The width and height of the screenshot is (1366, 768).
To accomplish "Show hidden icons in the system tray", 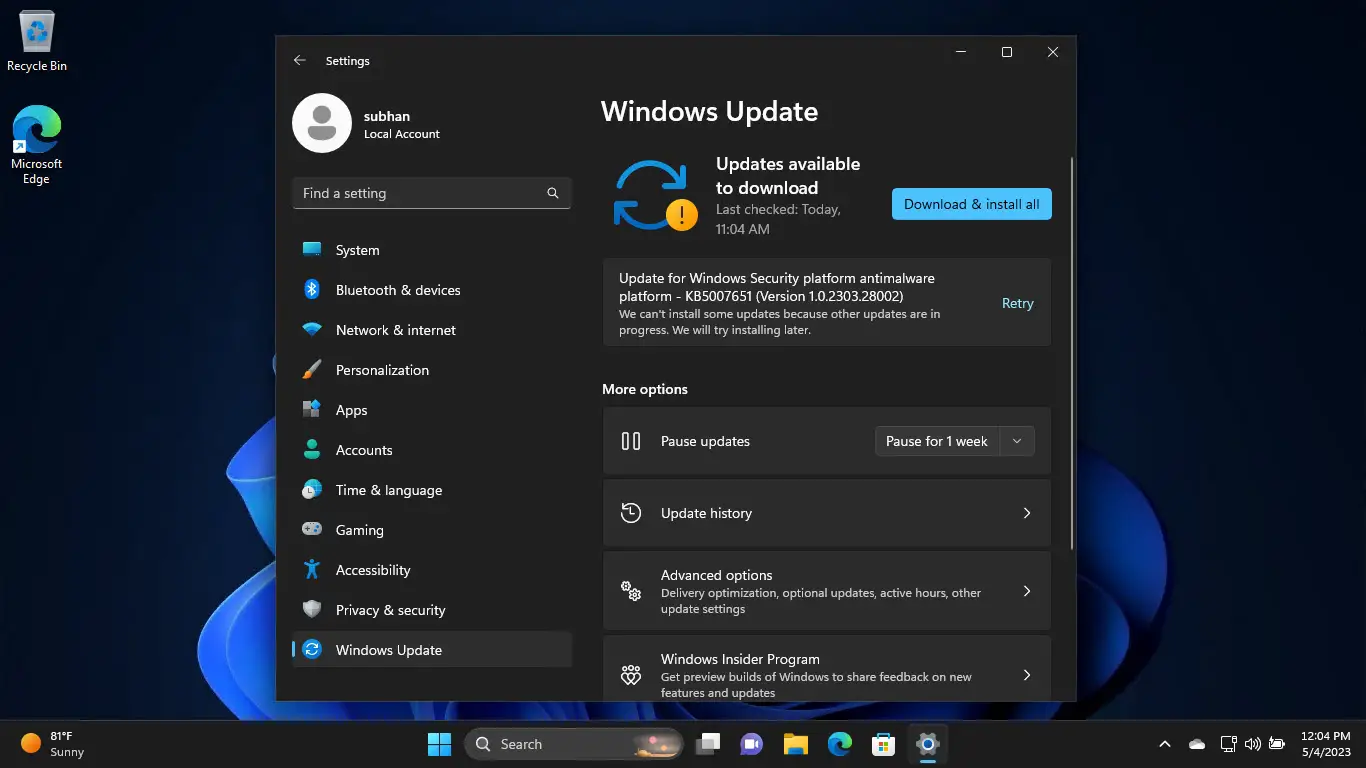I will click(x=1164, y=744).
